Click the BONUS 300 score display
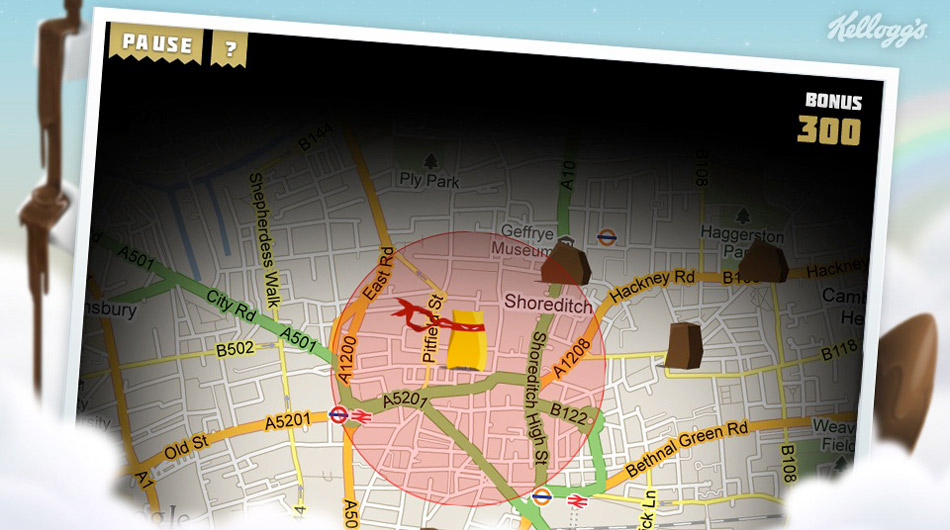 click(830, 119)
